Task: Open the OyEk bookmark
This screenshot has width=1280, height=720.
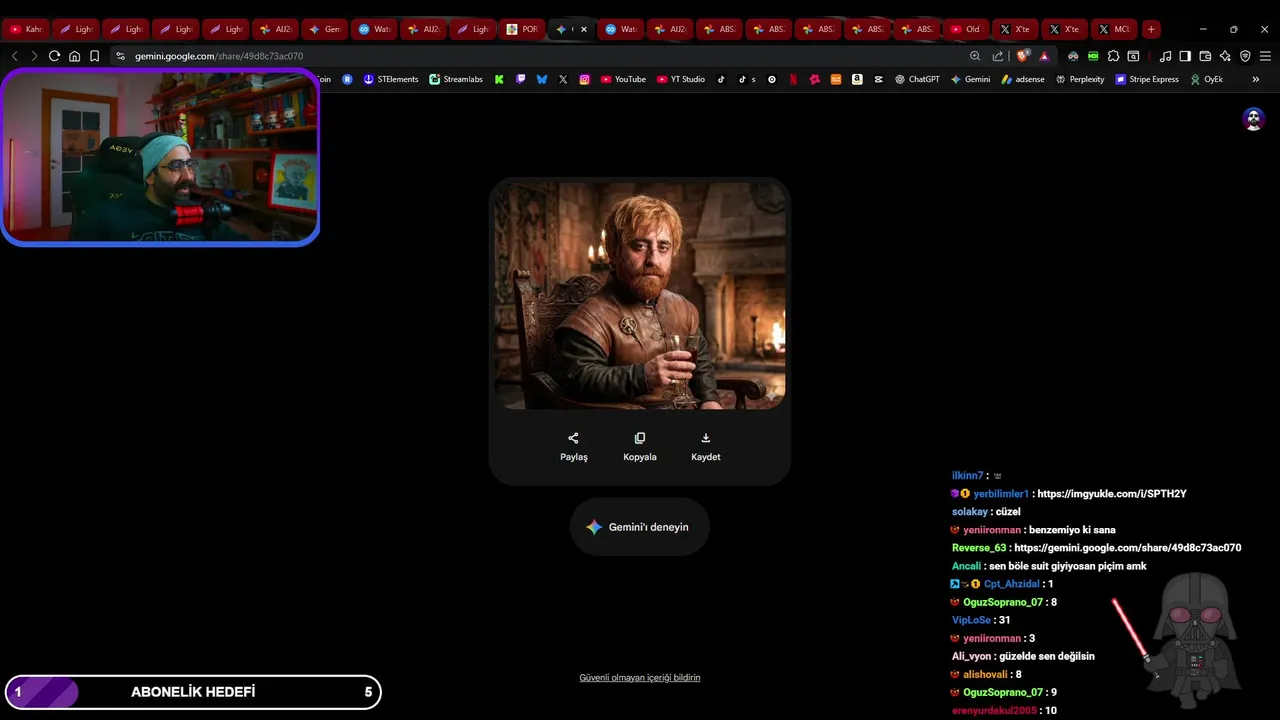Action: point(1206,79)
